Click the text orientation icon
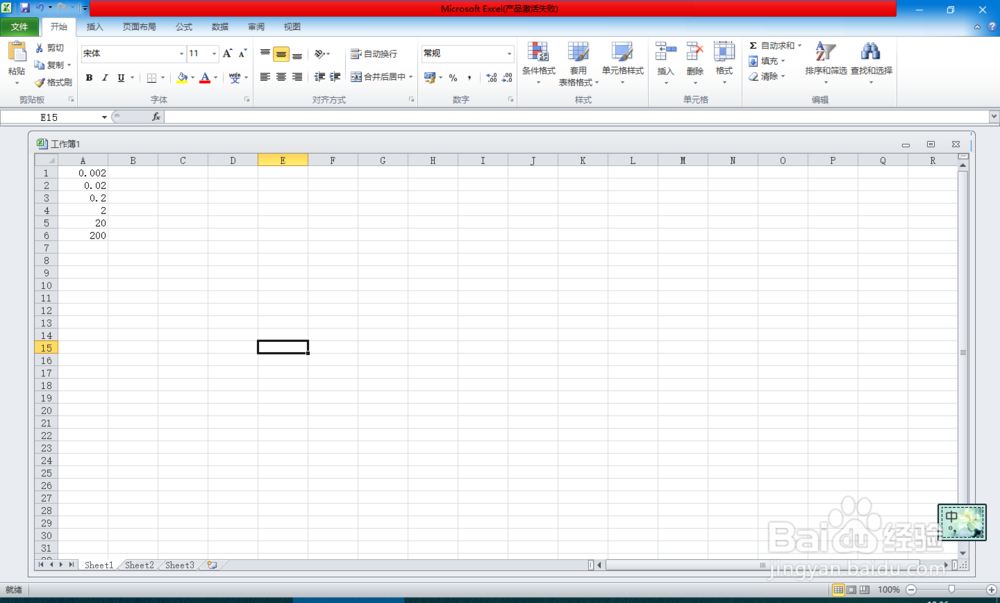Viewport: 1000px width, 603px height. point(320,54)
